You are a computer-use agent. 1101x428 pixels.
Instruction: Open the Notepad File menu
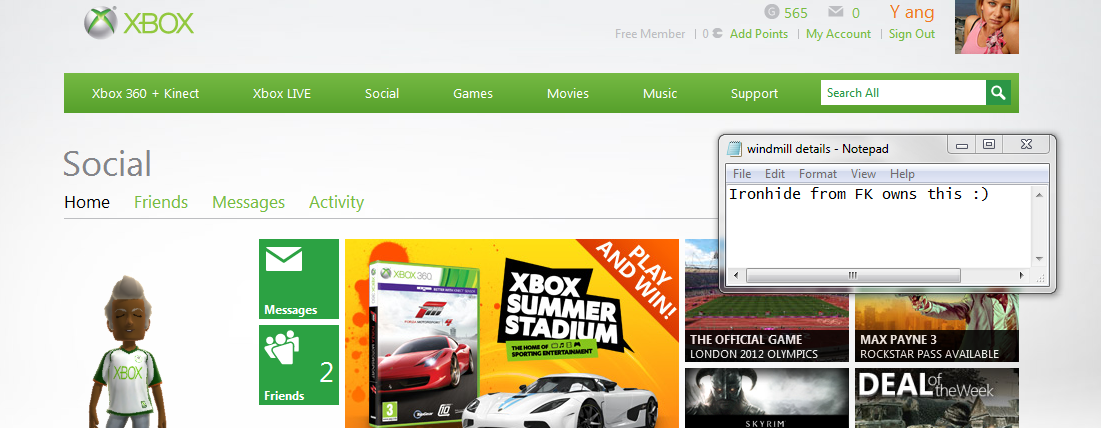(x=741, y=173)
